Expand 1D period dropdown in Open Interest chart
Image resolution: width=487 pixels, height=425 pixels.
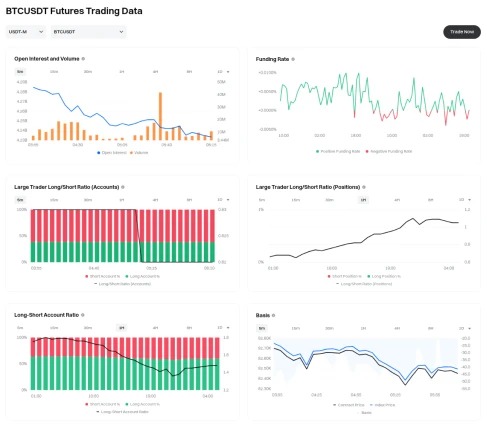(x=223, y=72)
